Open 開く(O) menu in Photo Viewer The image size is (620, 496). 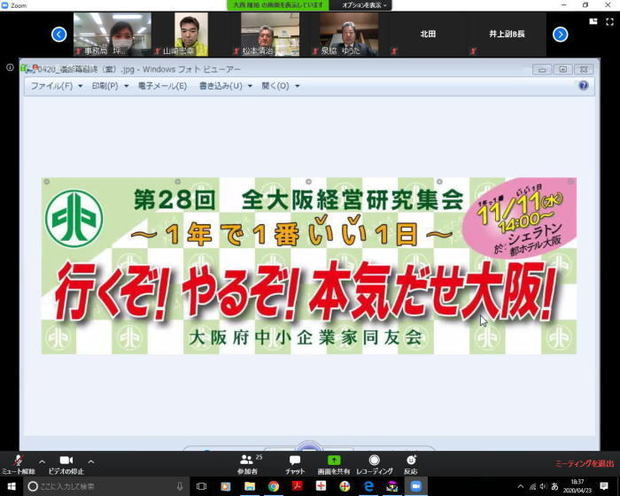tap(280, 86)
